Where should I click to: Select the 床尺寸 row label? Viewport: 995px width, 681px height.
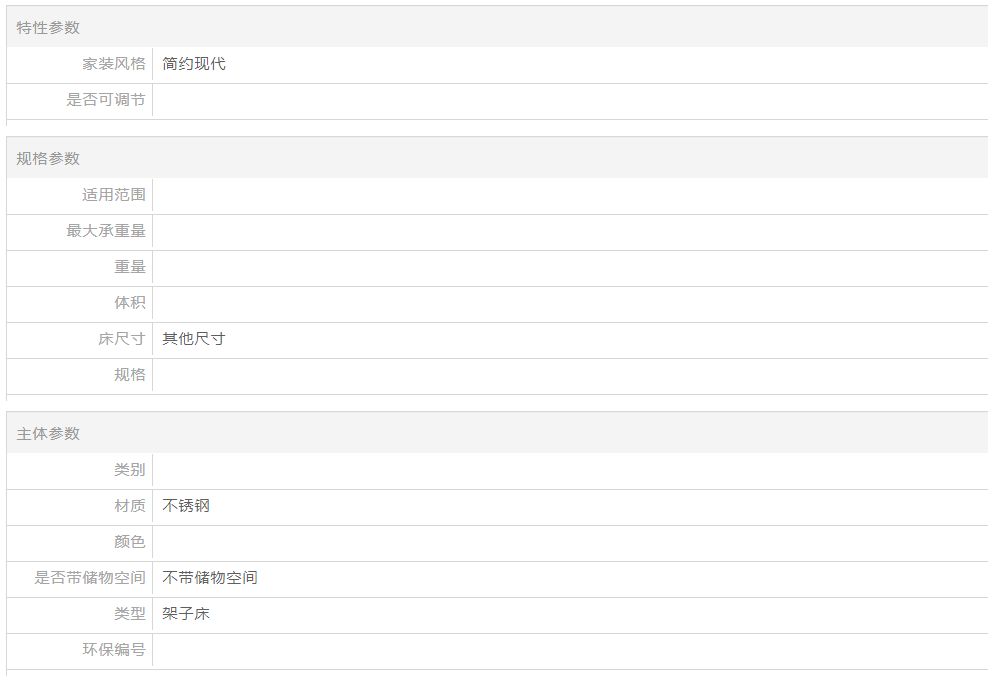(122, 338)
